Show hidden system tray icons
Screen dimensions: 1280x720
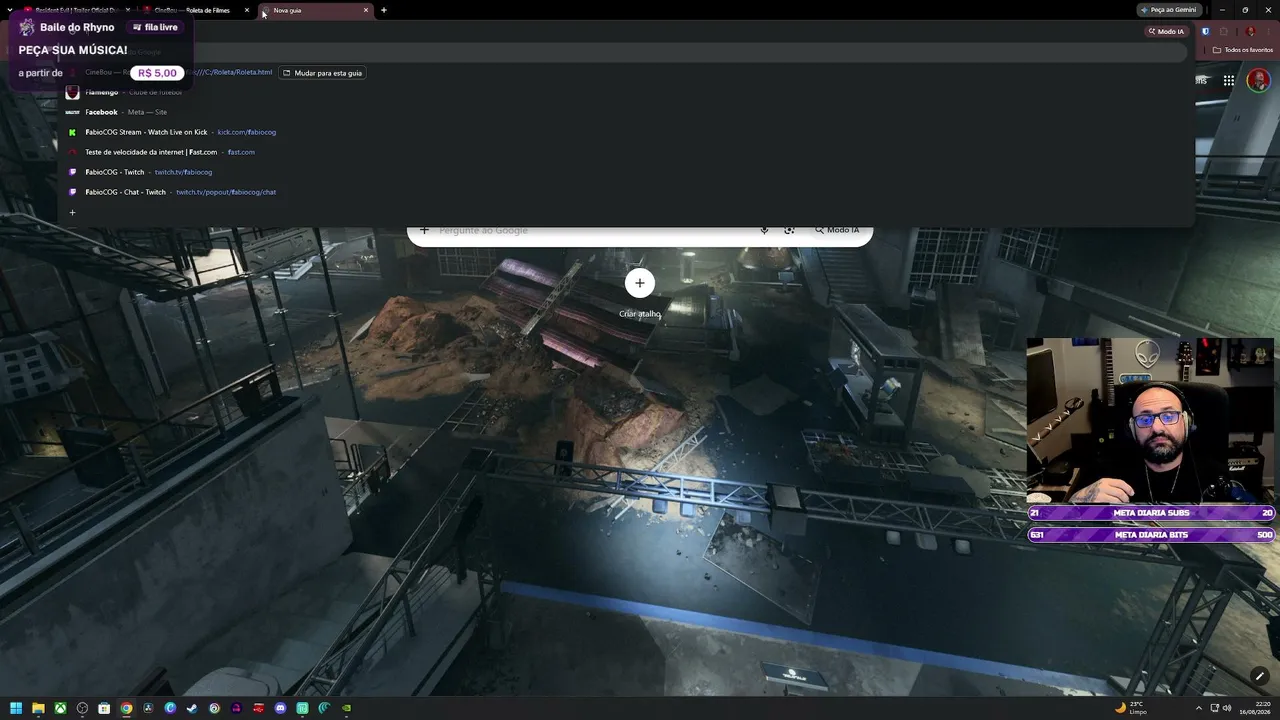(x=1198, y=708)
